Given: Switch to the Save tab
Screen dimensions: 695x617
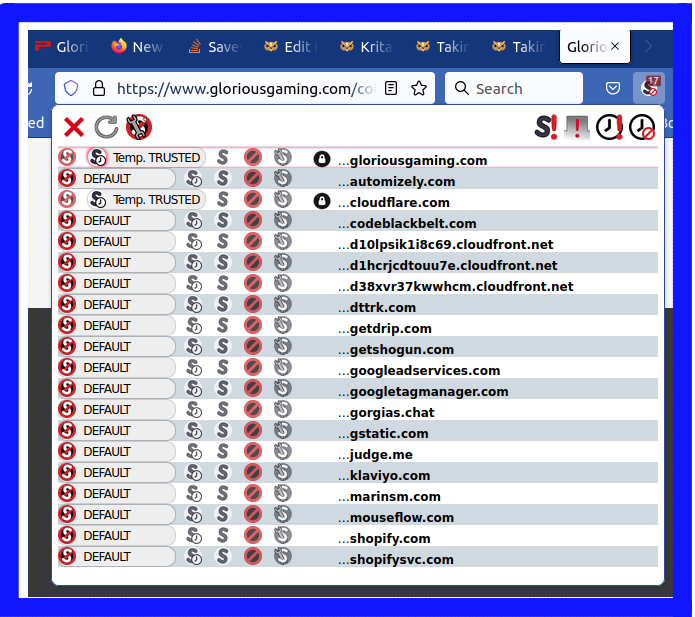Looking at the screenshot, I should [x=215, y=47].
